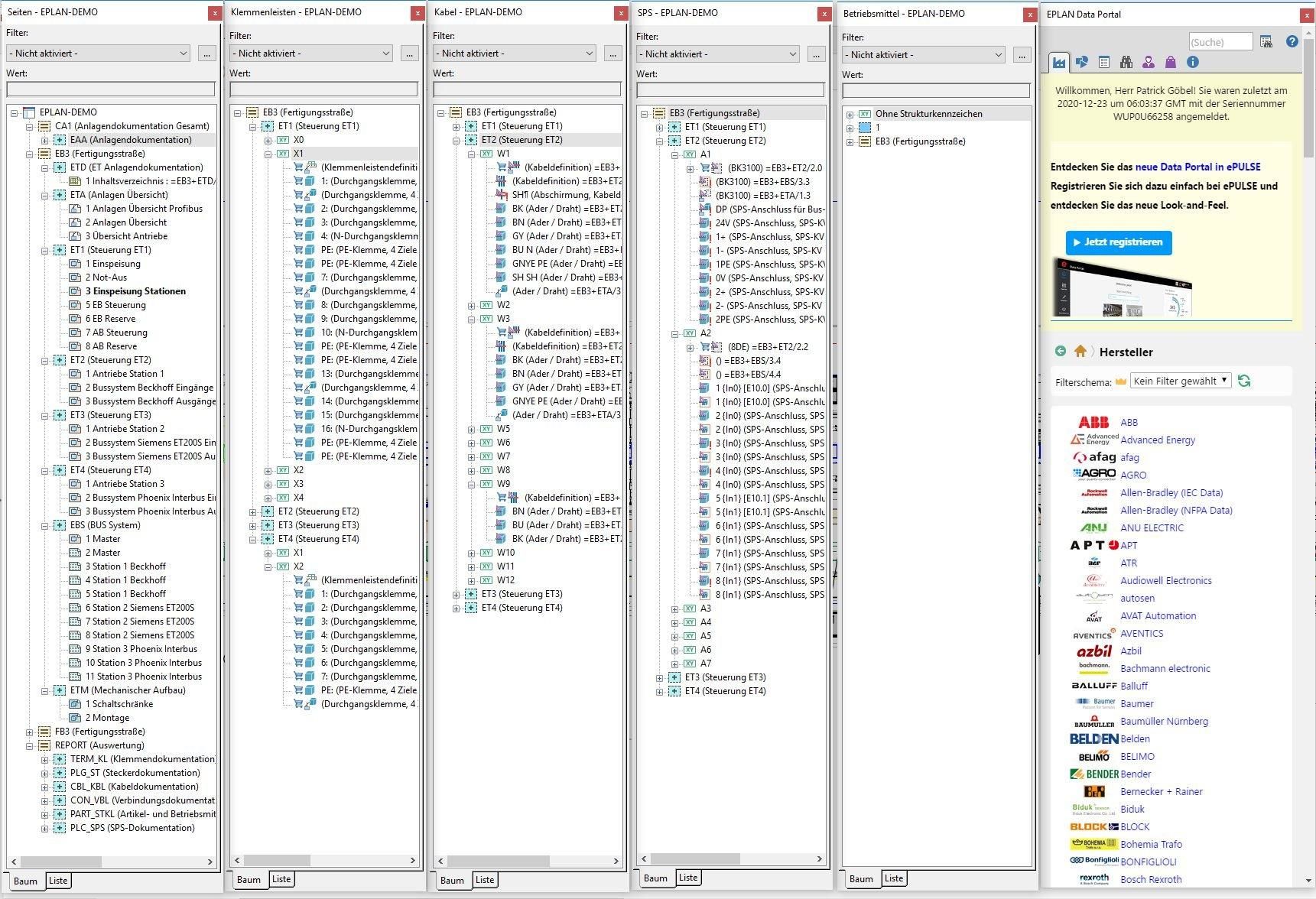Open the user account icon in Data Portal
Image resolution: width=1316 pixels, height=899 pixels.
click(1148, 62)
